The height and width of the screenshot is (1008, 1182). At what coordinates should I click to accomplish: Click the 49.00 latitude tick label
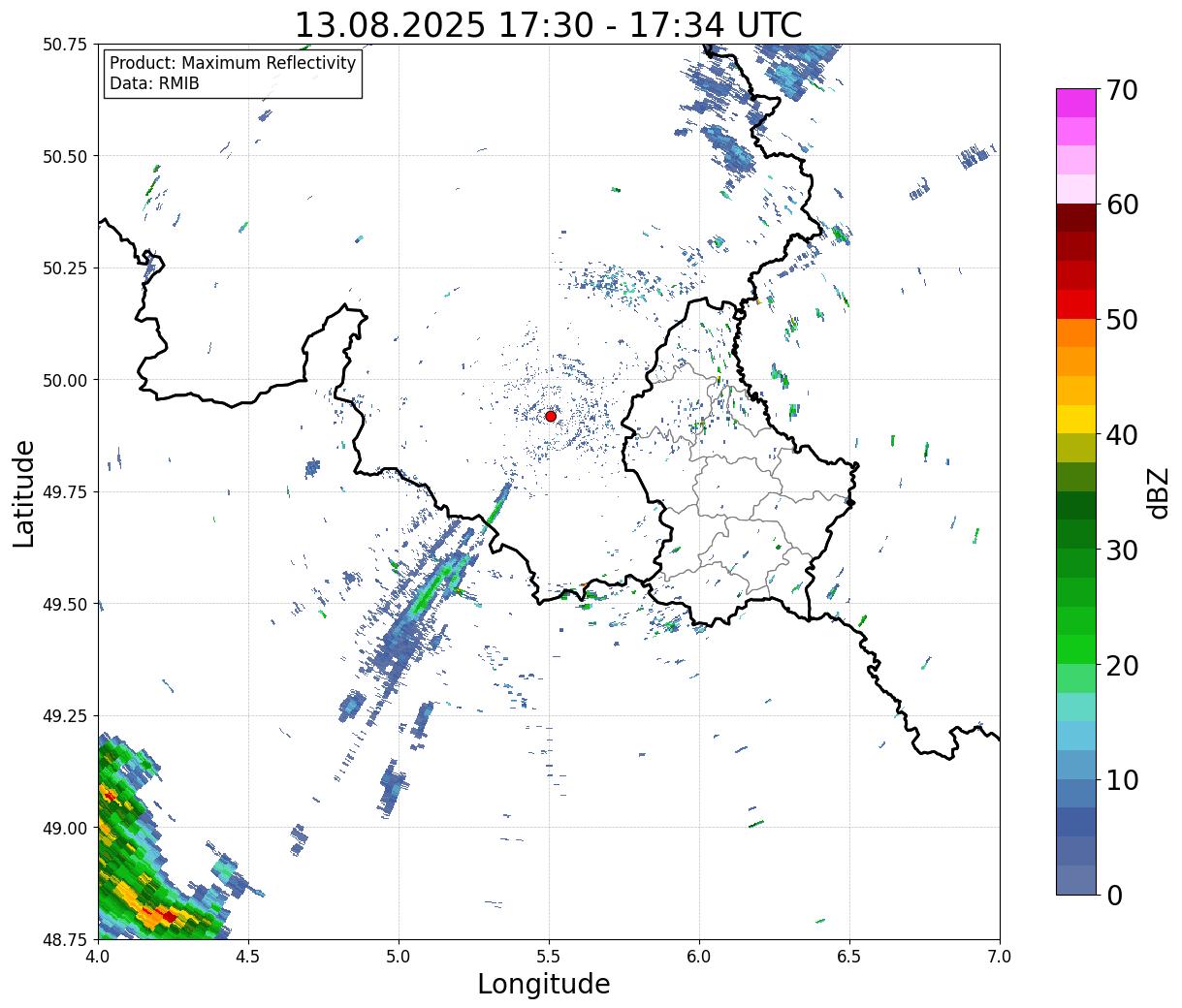(65, 828)
